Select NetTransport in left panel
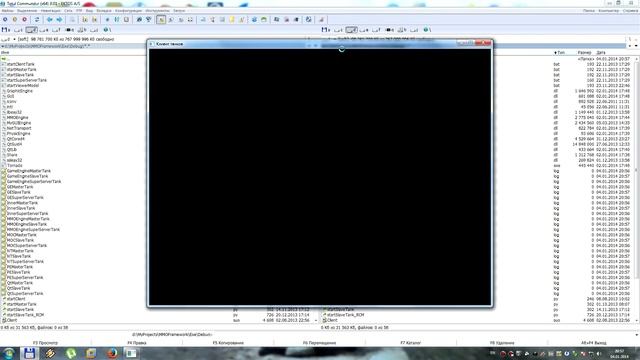This screenshot has height=360, width=640. click(x=19, y=128)
